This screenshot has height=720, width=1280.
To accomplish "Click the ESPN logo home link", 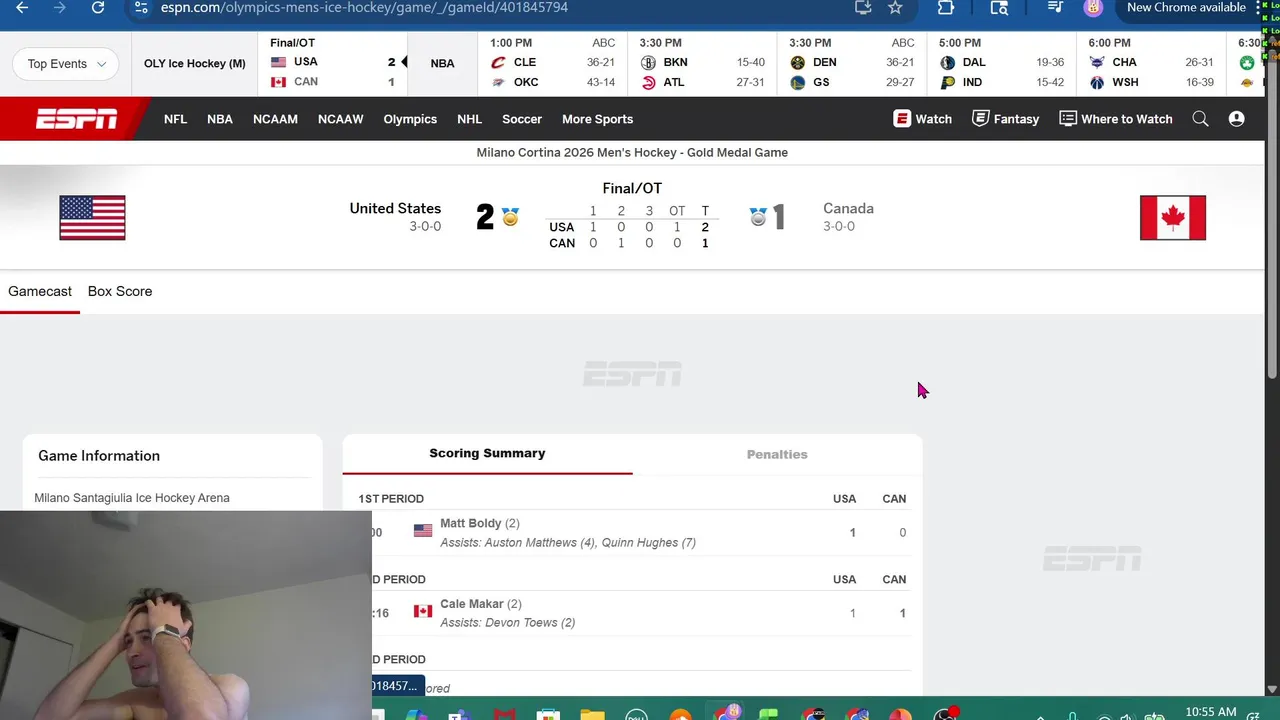I will coord(76,119).
